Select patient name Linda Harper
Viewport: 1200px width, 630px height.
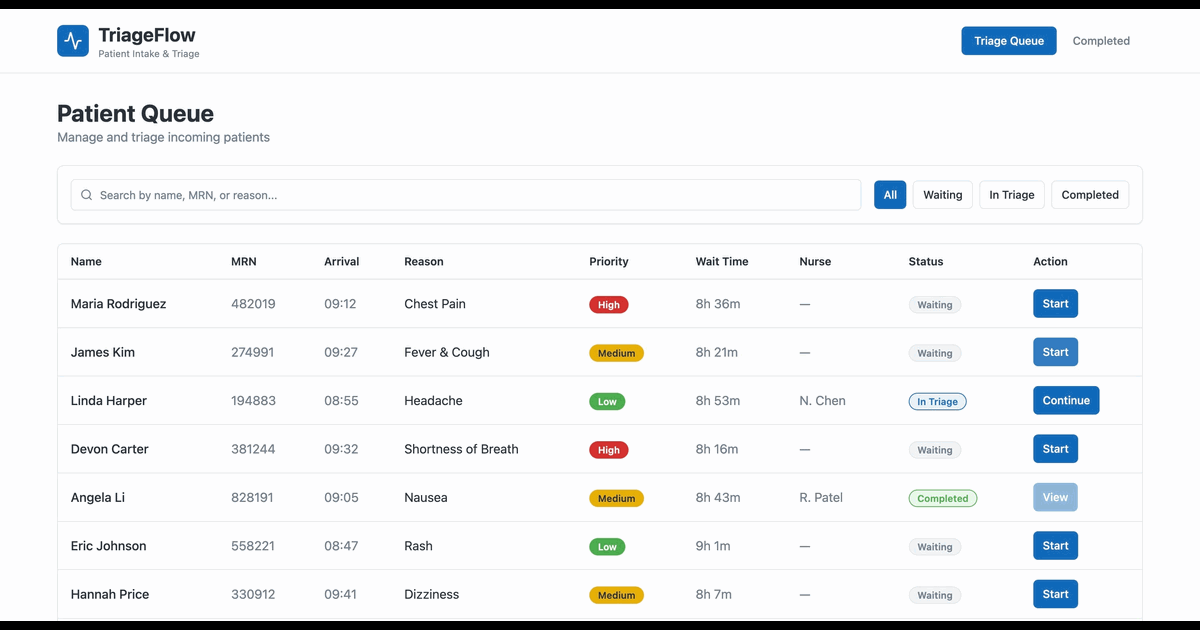(x=109, y=401)
